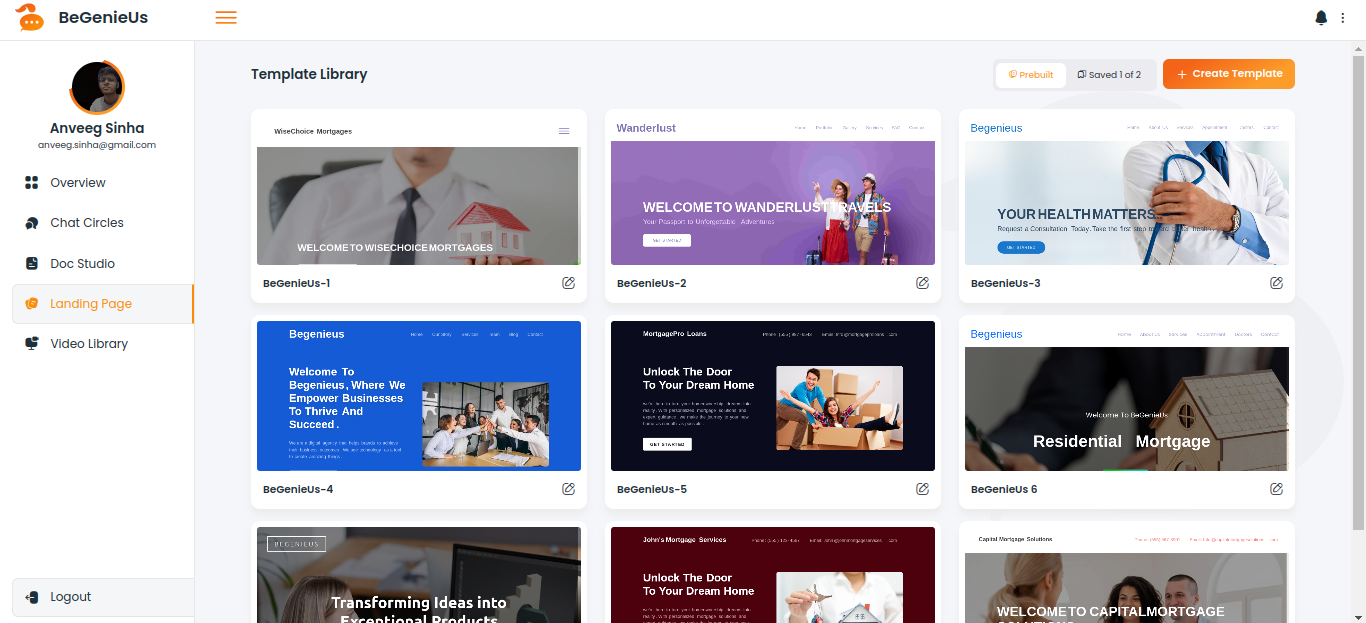This screenshot has height=623, width=1366.
Task: Open Overview in the sidebar
Action: tap(102, 183)
